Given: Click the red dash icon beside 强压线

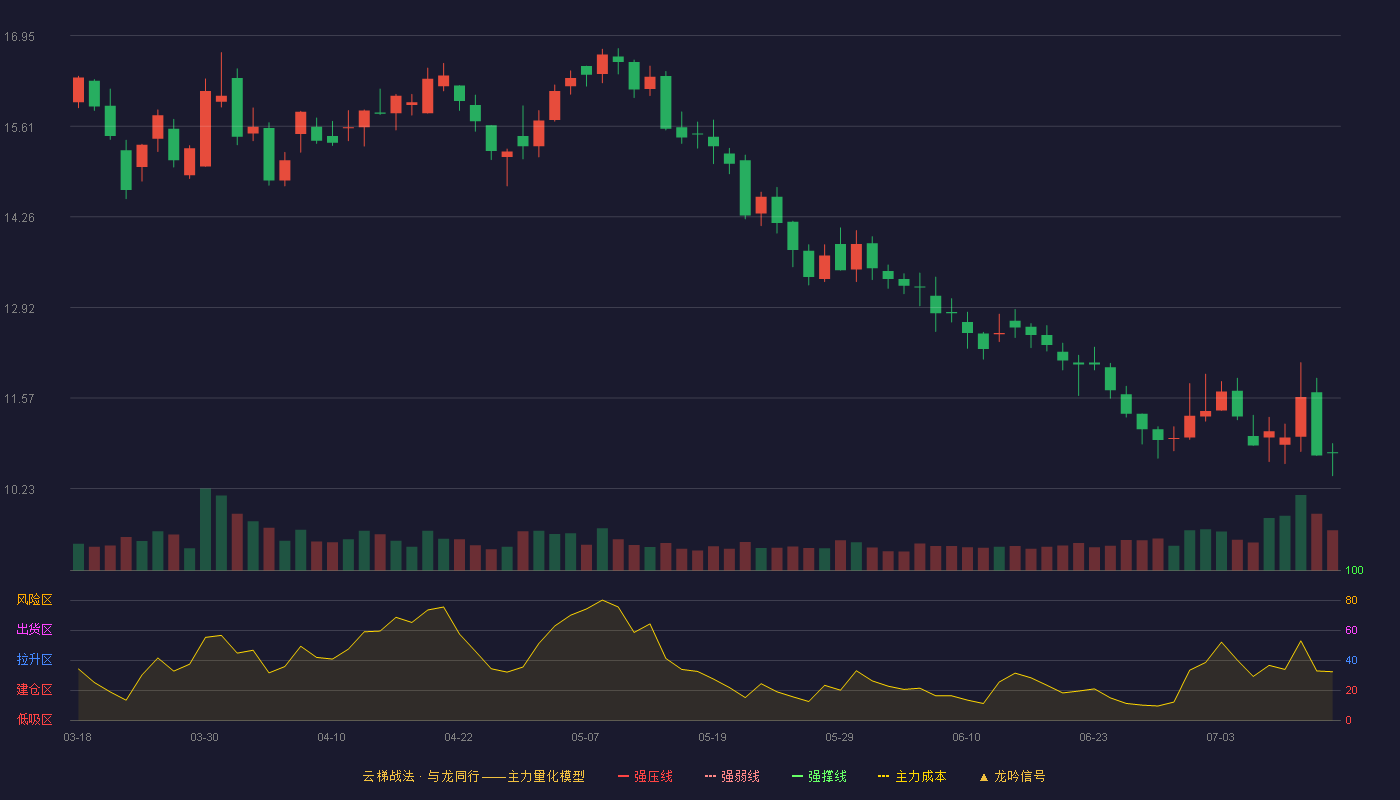Looking at the screenshot, I should tap(623, 776).
